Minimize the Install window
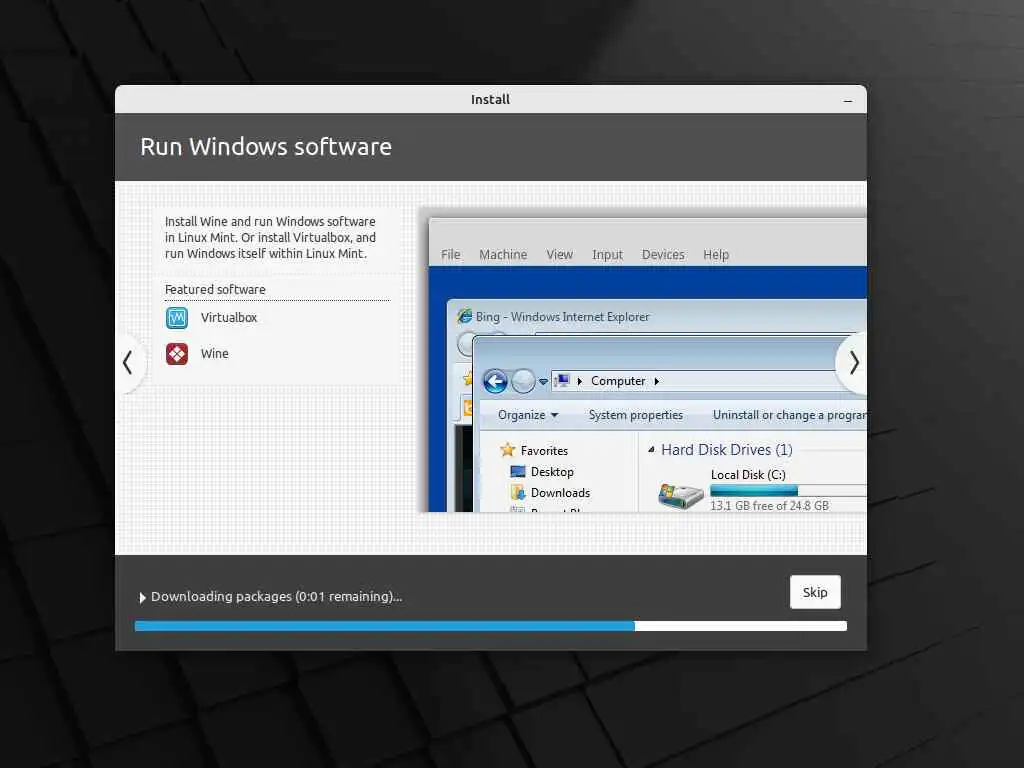The height and width of the screenshot is (768, 1024). tap(848, 101)
